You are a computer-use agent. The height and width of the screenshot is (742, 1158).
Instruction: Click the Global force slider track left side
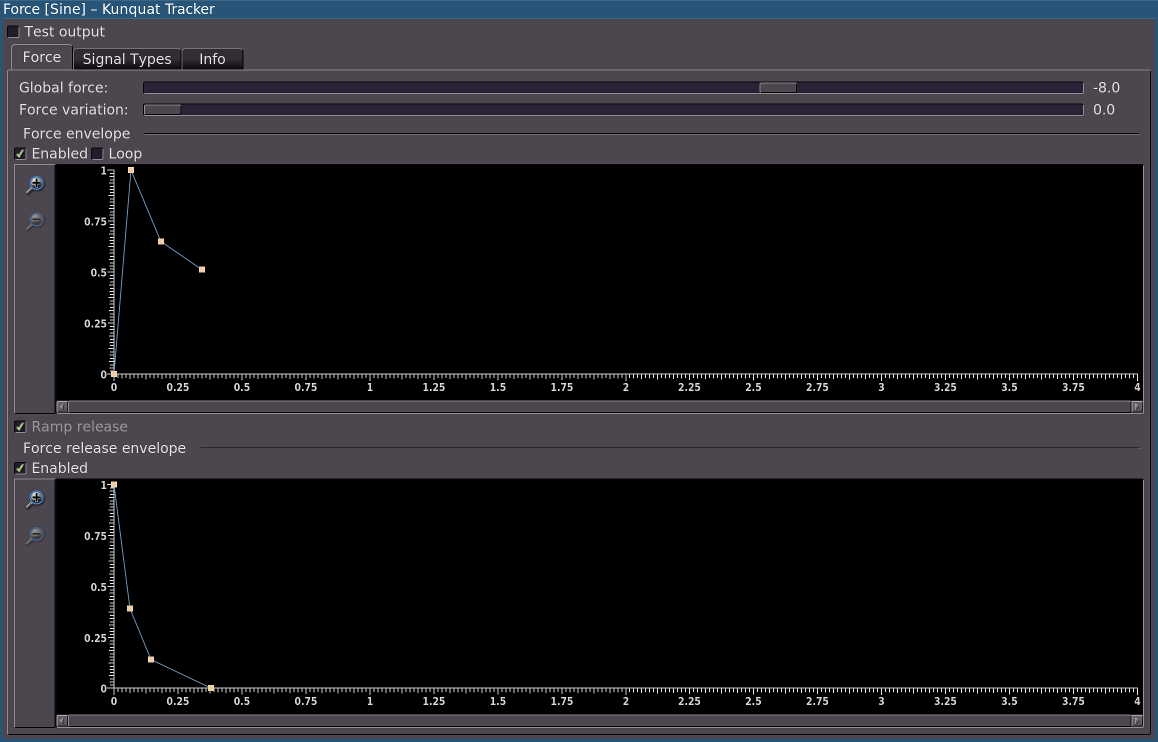click(x=450, y=88)
